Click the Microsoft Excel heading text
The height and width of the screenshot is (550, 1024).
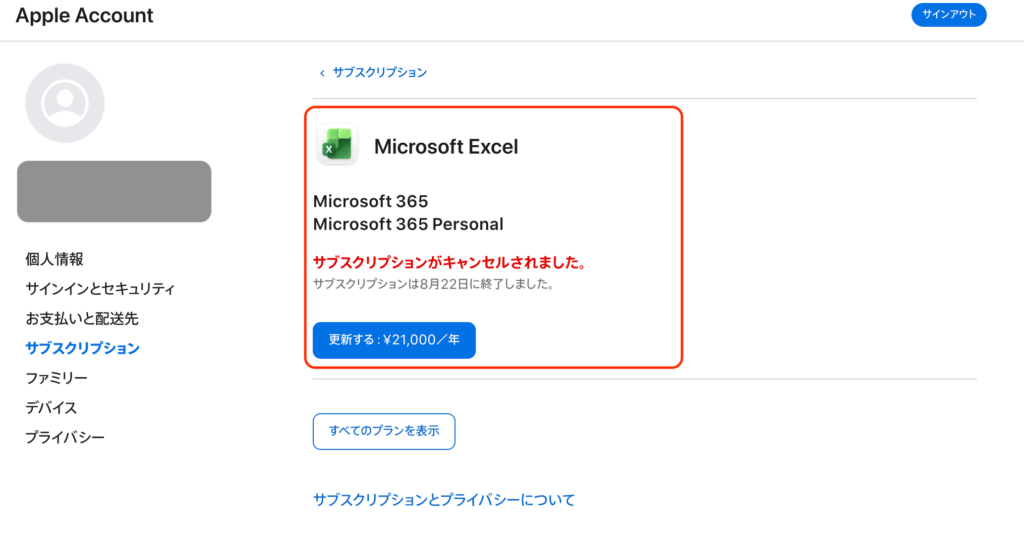coord(446,147)
